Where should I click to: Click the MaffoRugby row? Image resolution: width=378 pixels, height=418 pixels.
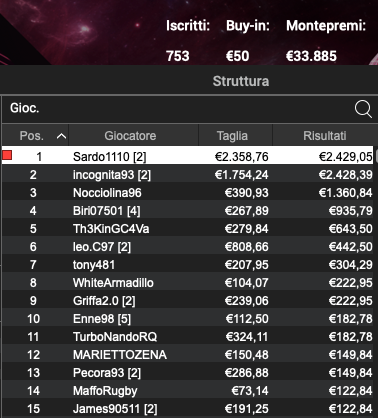point(188,390)
